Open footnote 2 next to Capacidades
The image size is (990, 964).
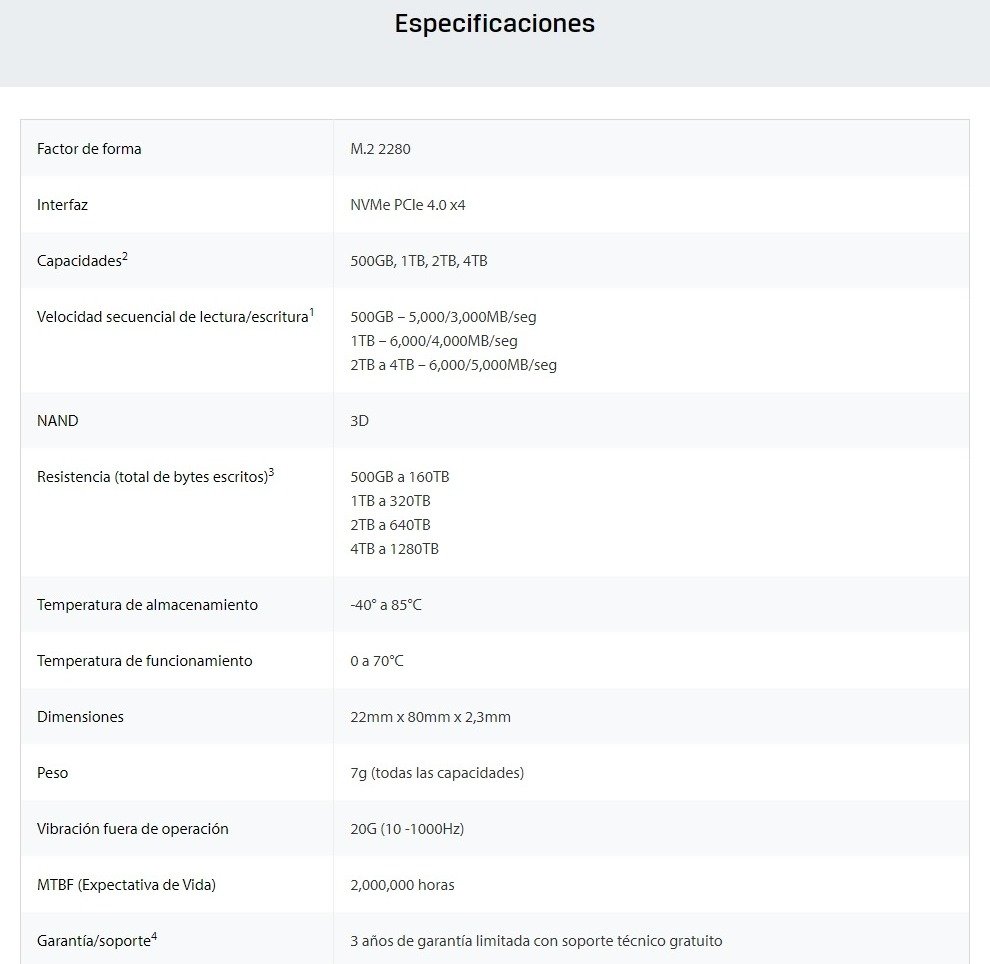tap(125, 256)
